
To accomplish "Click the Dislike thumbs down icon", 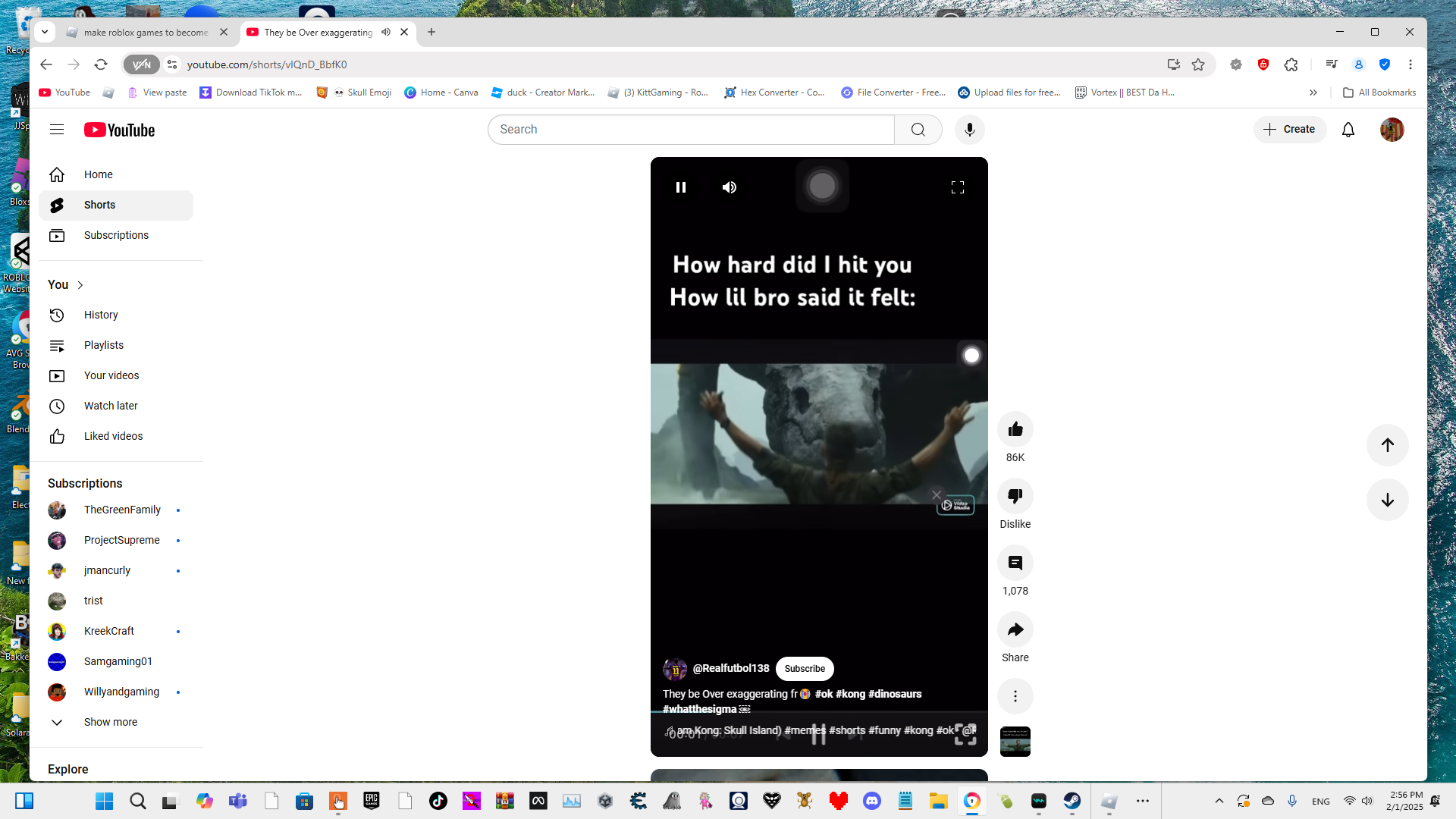I will (1015, 497).
